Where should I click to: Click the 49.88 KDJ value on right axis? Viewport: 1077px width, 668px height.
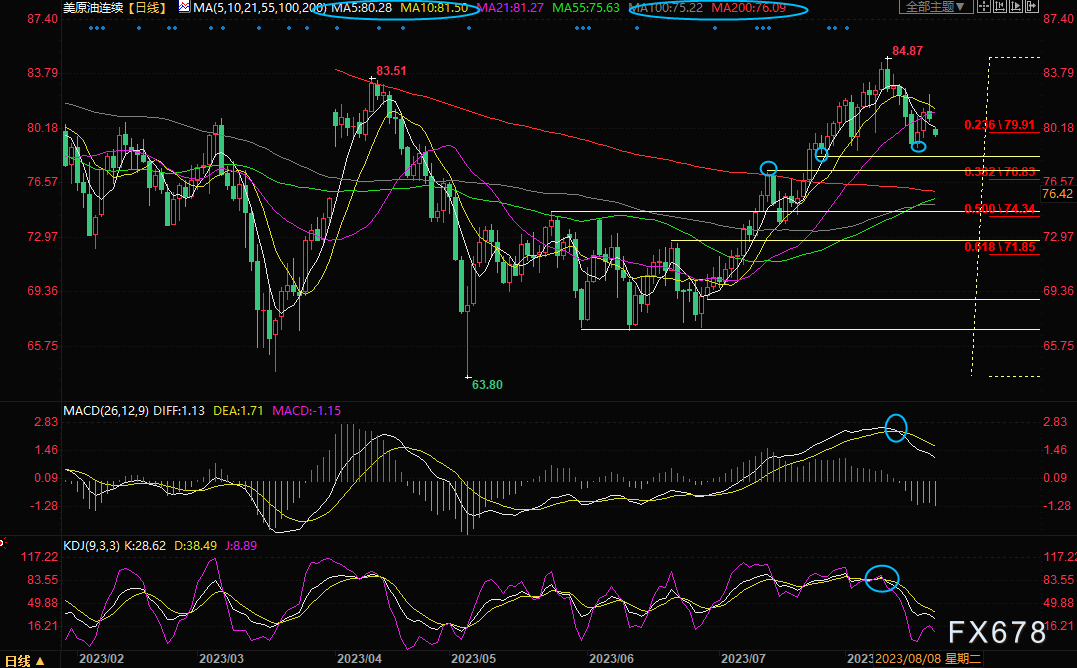[1058, 603]
